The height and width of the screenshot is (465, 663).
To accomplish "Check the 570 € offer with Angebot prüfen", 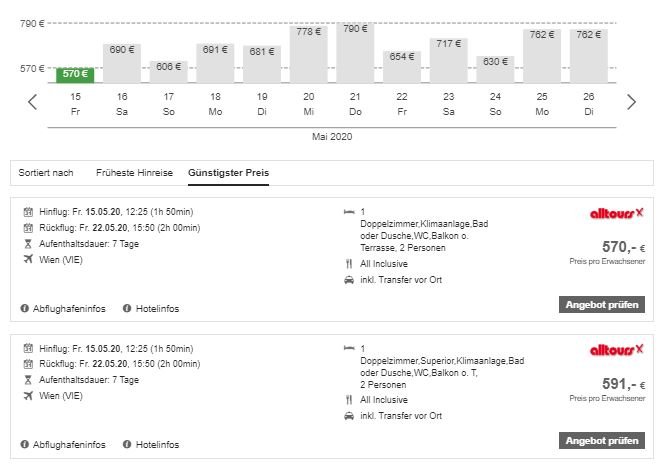I will pos(602,304).
